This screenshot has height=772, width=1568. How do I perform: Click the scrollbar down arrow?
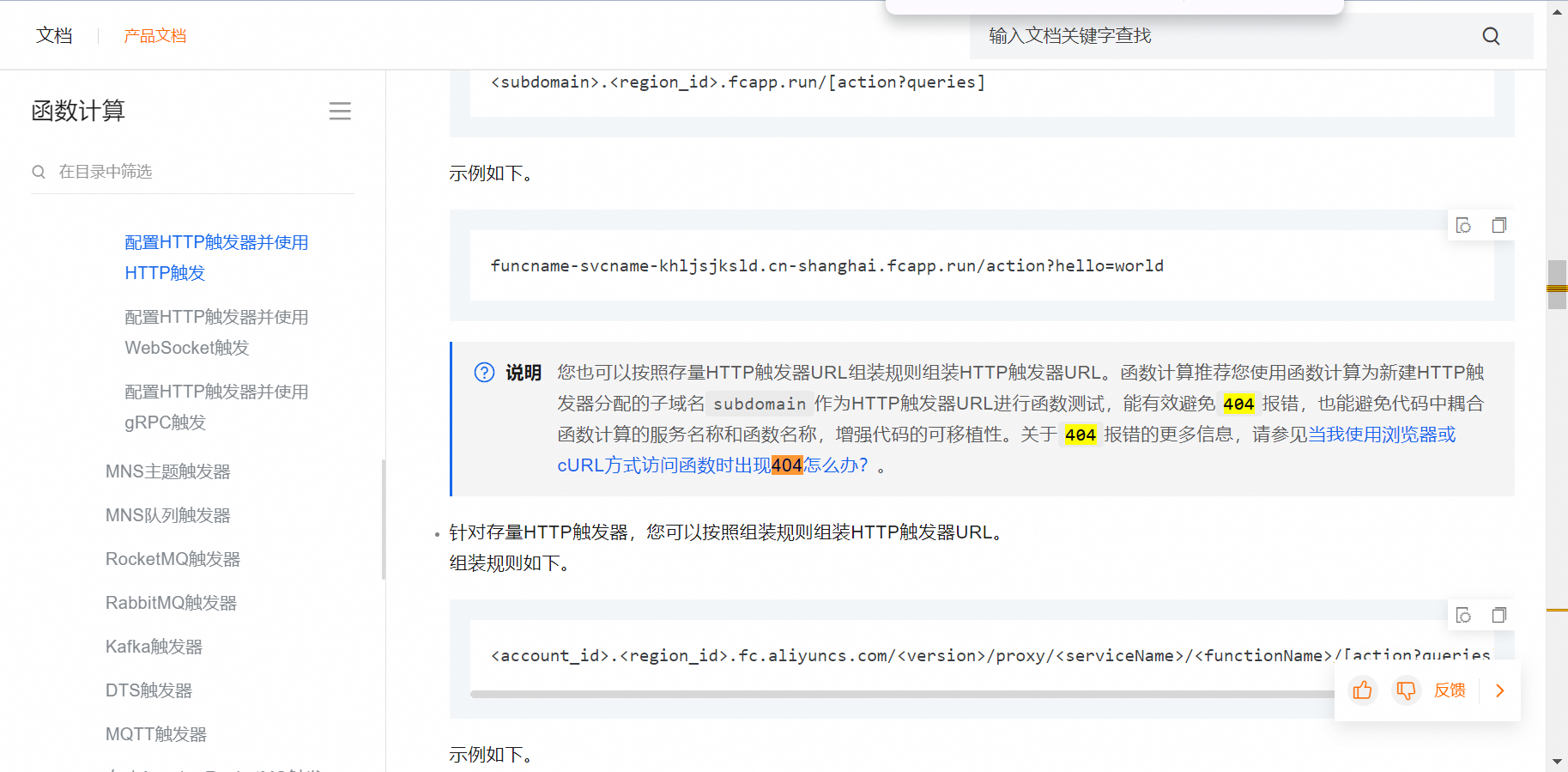click(1557, 762)
